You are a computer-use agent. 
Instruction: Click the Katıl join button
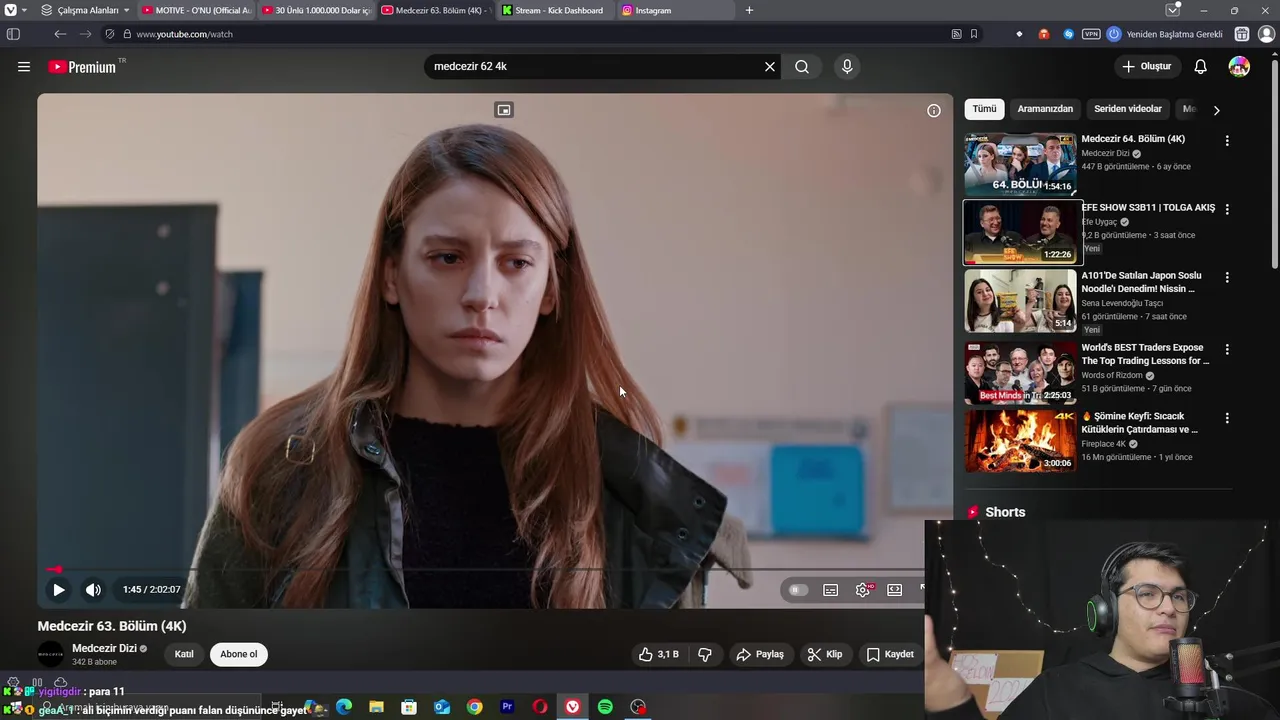pyautogui.click(x=184, y=654)
